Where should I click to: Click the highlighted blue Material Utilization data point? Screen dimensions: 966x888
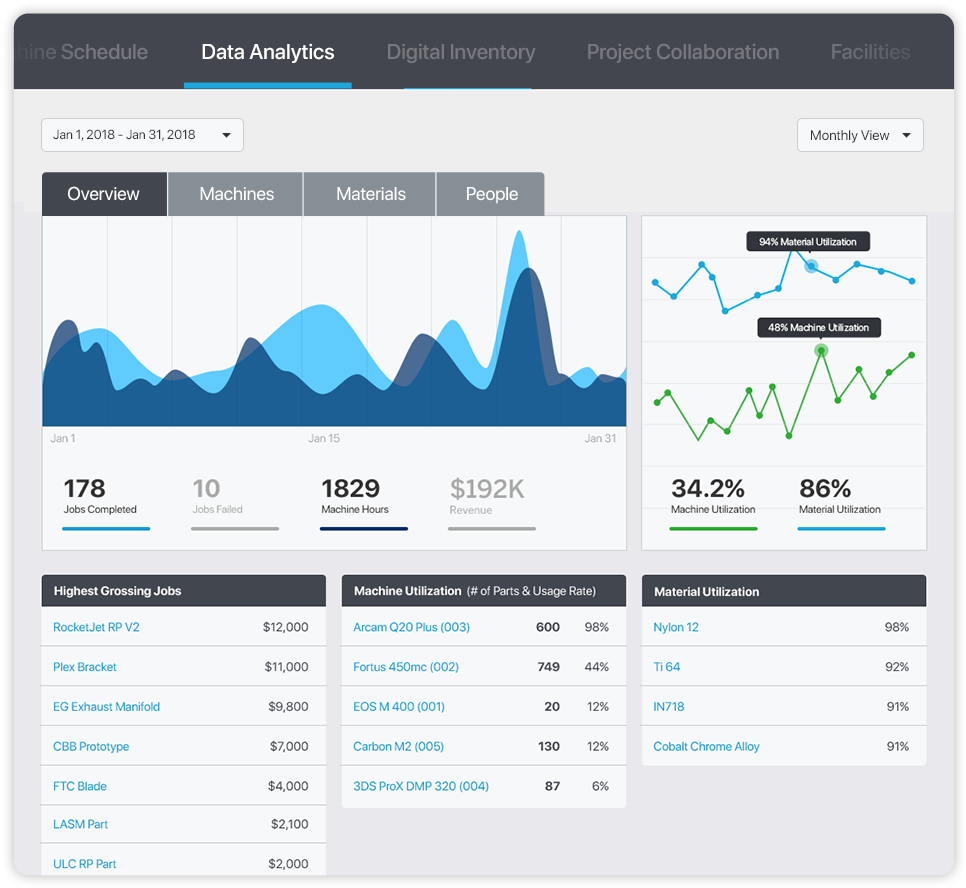pyautogui.click(x=811, y=266)
